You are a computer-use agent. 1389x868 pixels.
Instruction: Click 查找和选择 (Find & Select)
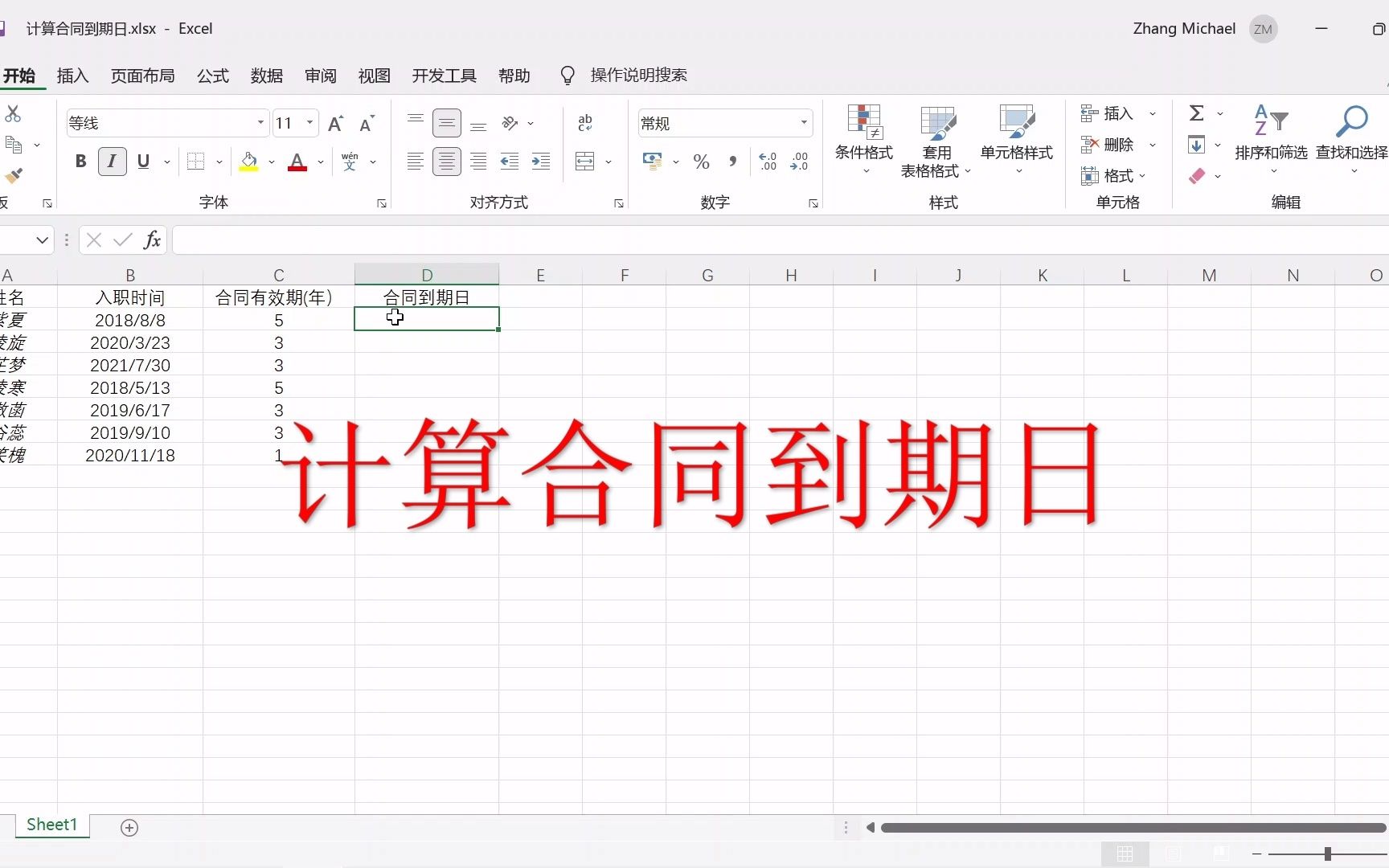click(x=1352, y=138)
